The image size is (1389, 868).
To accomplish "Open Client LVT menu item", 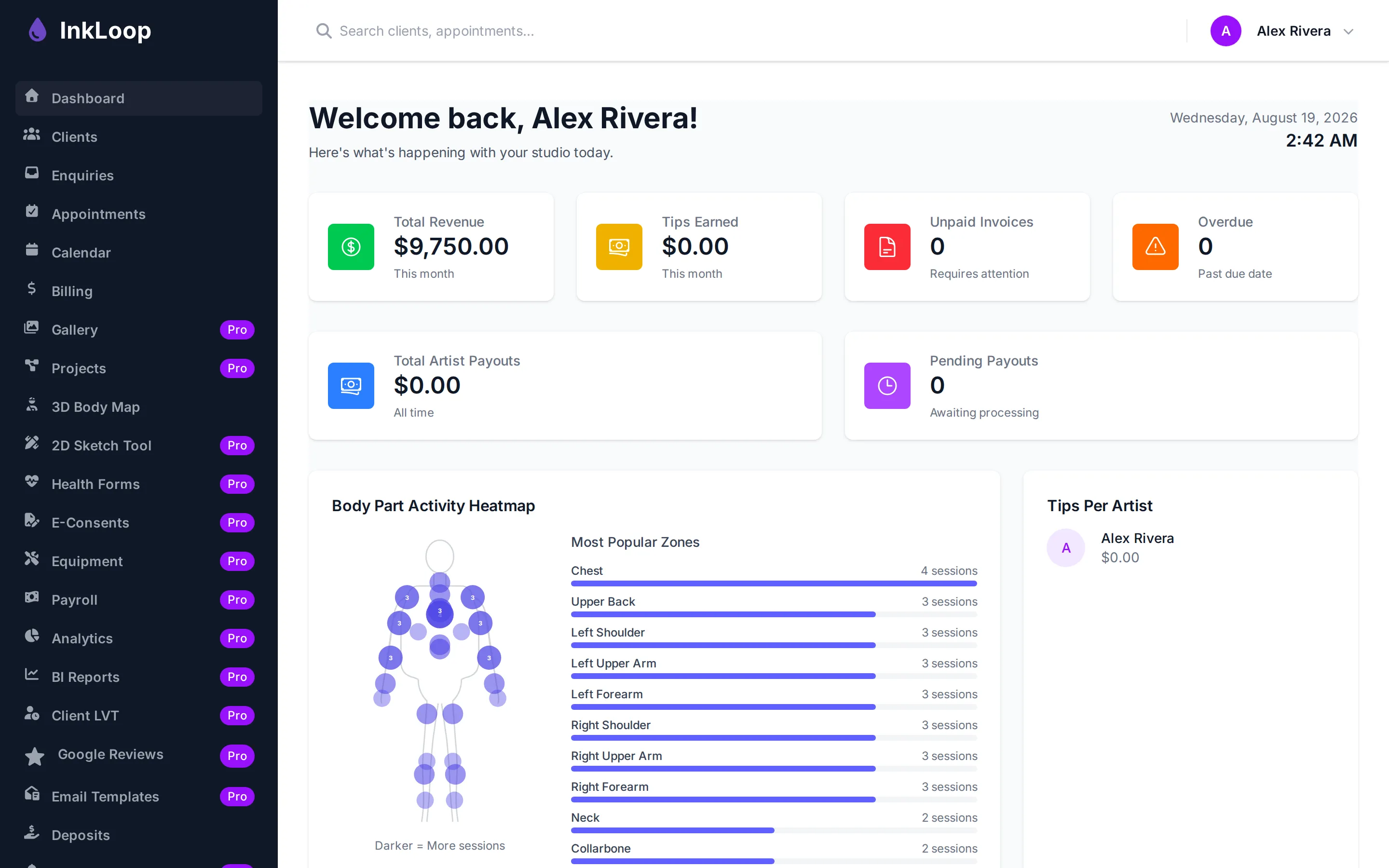I will point(139,715).
